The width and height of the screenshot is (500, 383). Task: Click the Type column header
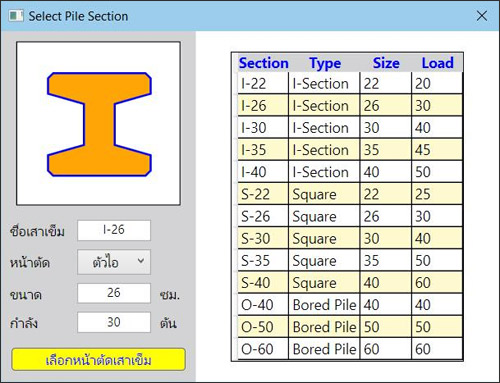pyautogui.click(x=325, y=63)
